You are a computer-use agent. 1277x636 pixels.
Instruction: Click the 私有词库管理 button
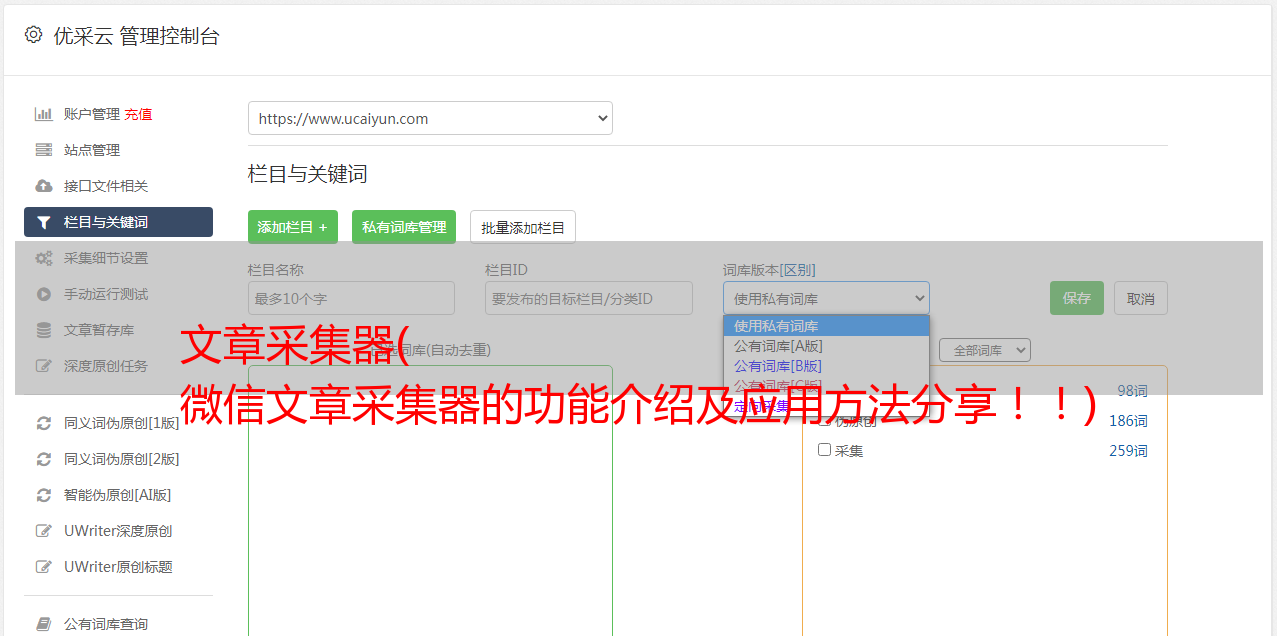(x=404, y=227)
